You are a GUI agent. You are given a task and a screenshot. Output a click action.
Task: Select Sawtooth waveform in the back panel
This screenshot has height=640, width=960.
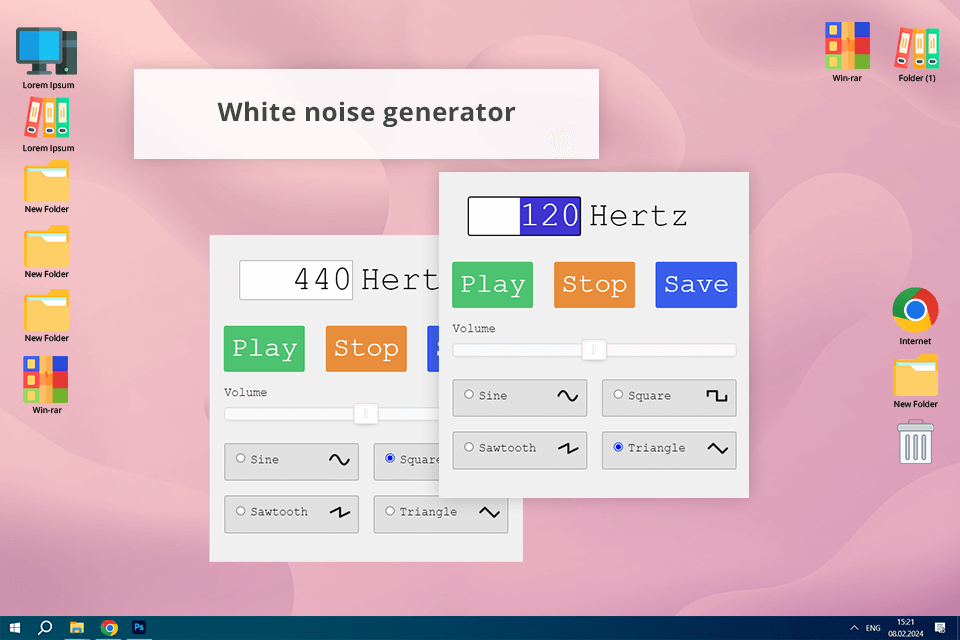(x=291, y=514)
